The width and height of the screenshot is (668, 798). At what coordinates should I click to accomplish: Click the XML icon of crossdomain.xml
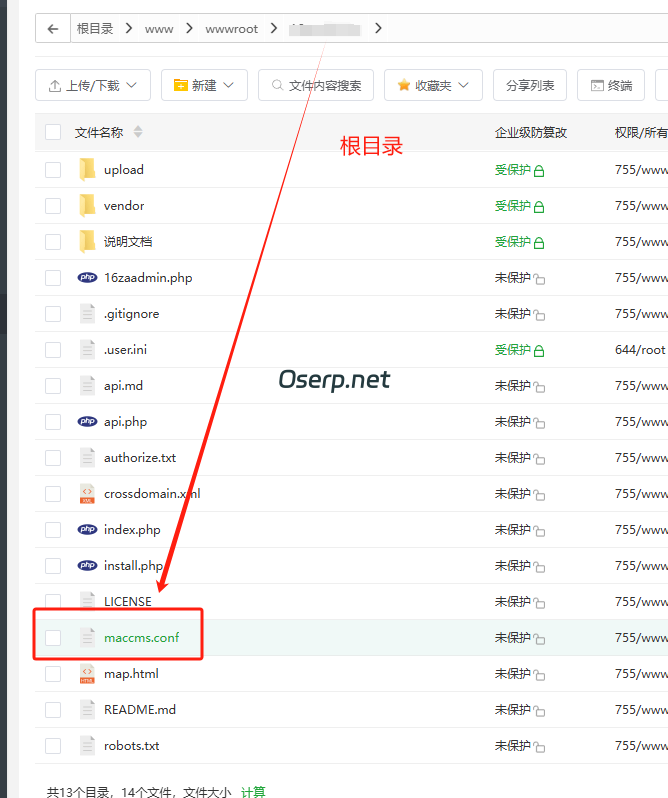[88, 494]
